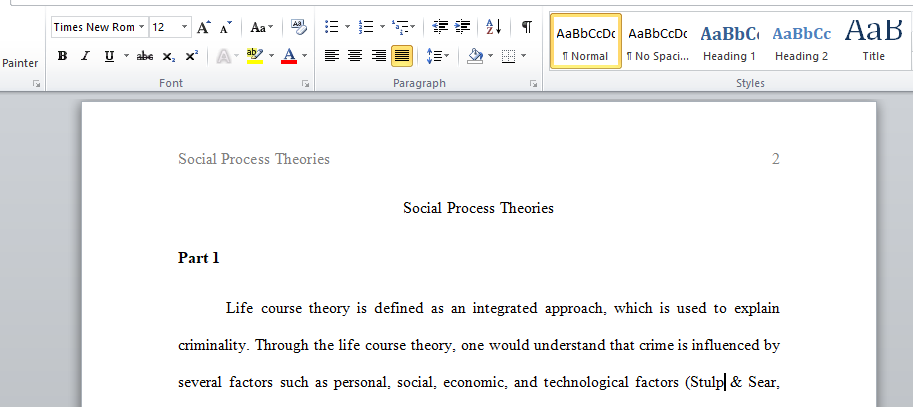Click the page header text Social Process Theories
Viewport: 913px width, 407px height.
point(254,159)
